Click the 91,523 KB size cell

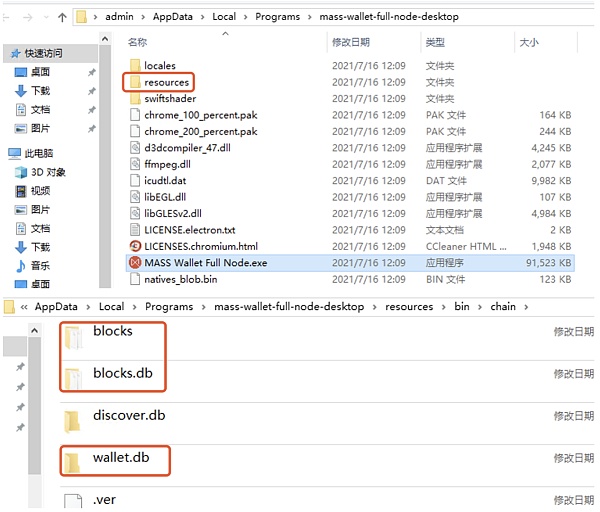point(548,263)
